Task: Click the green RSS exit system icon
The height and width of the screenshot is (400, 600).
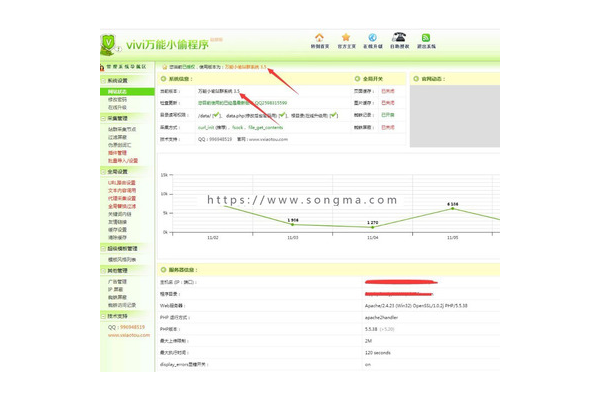Action: [426, 37]
